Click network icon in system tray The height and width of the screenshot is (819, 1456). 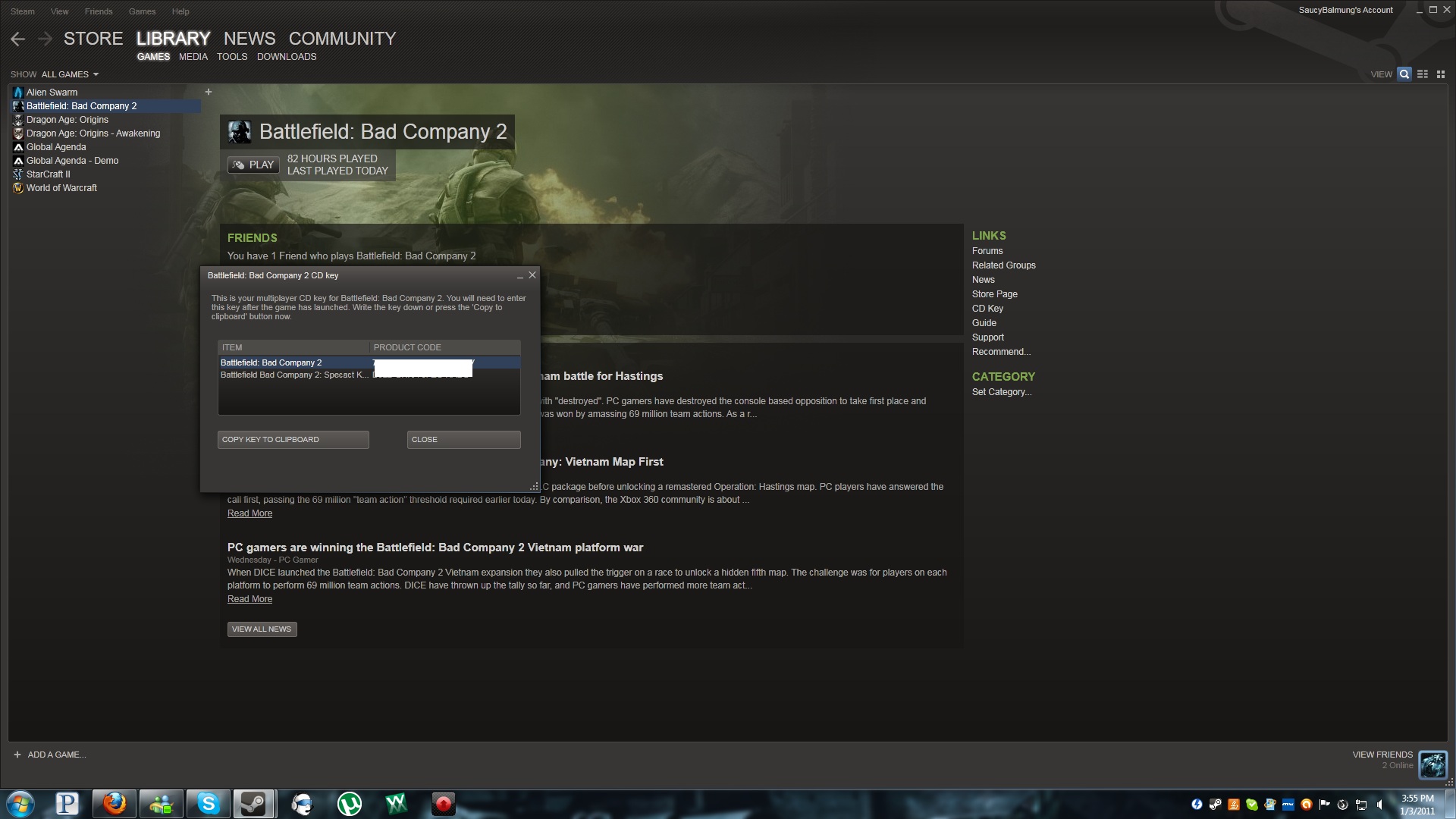click(1361, 805)
